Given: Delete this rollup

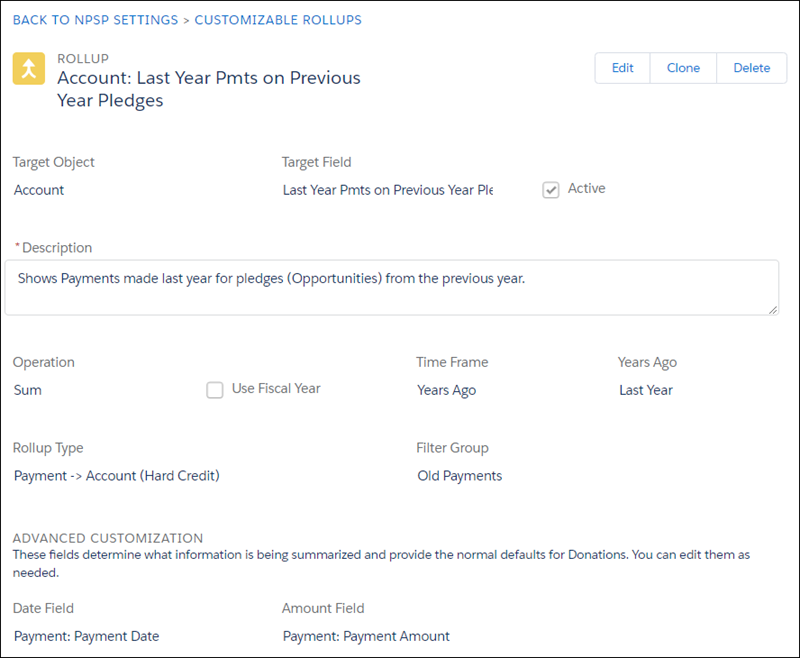Looking at the screenshot, I should [x=752, y=68].
